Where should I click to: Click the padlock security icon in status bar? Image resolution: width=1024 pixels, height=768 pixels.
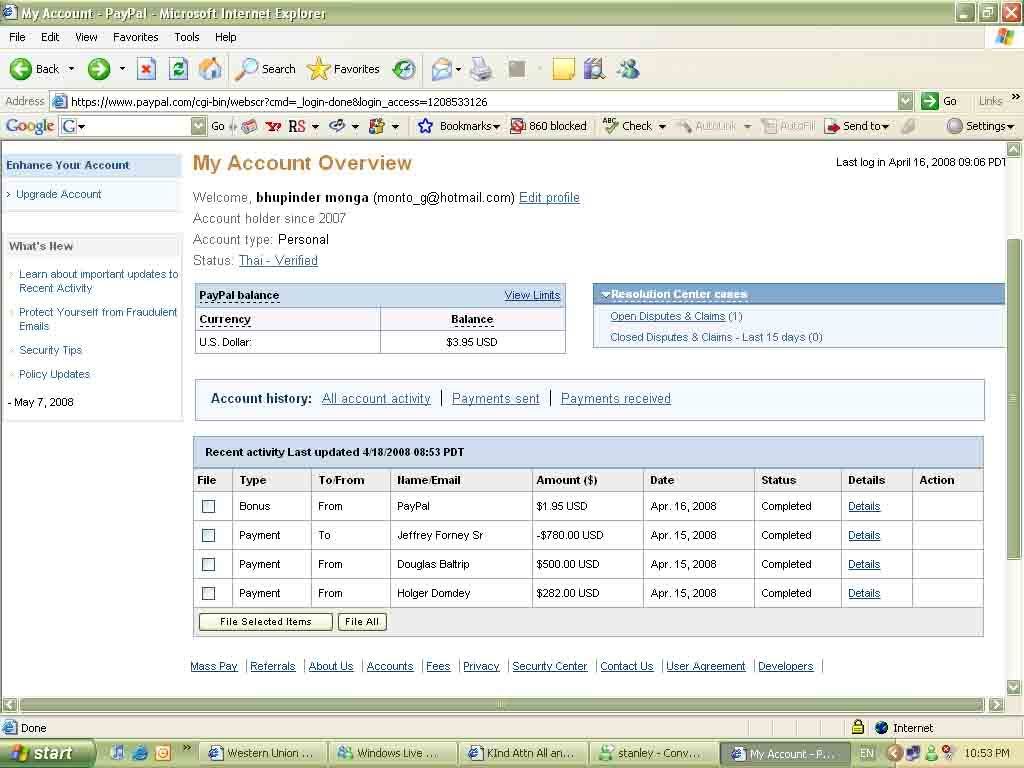pyautogui.click(x=858, y=727)
